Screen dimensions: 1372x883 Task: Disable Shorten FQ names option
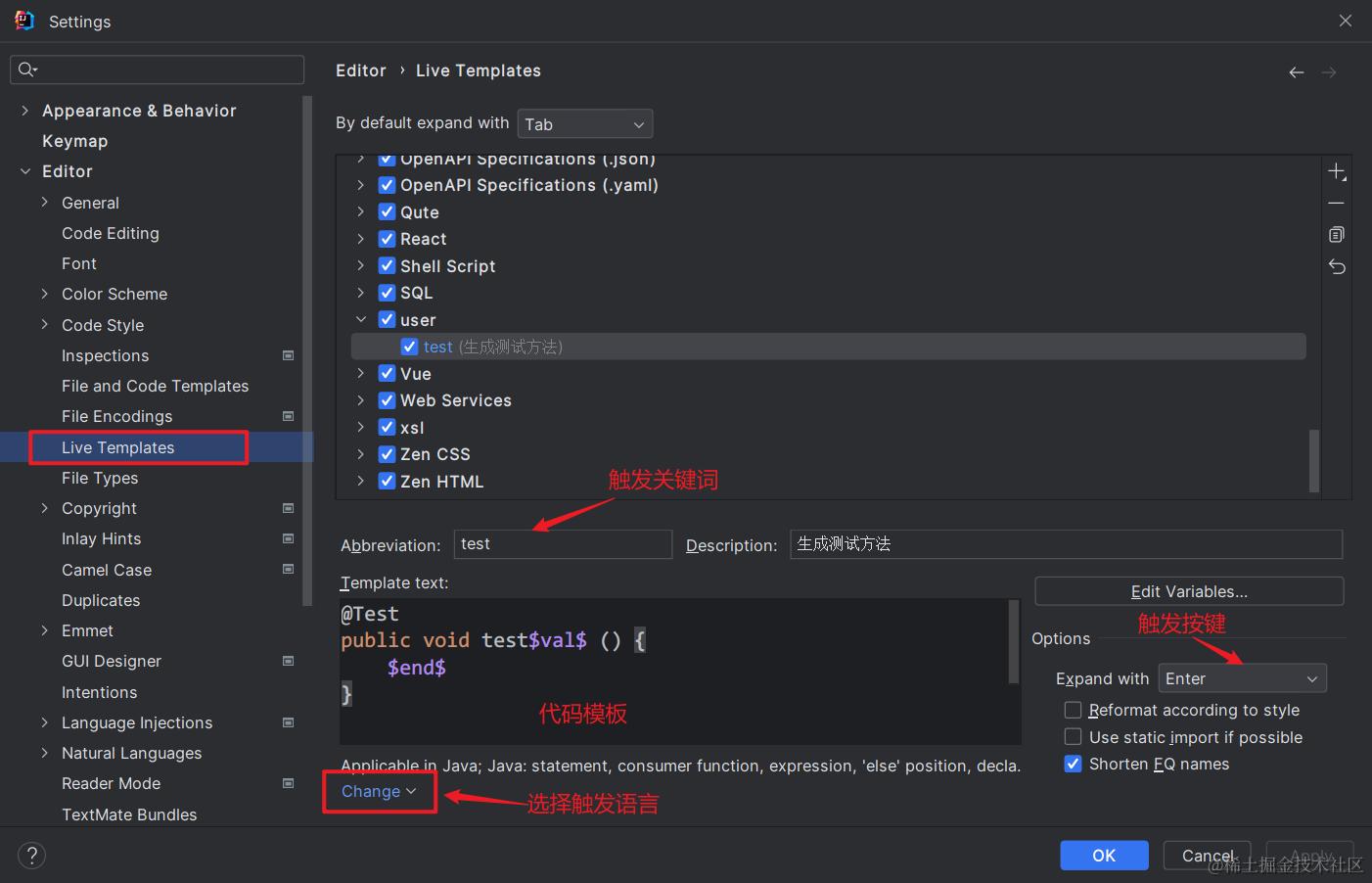tap(1074, 764)
